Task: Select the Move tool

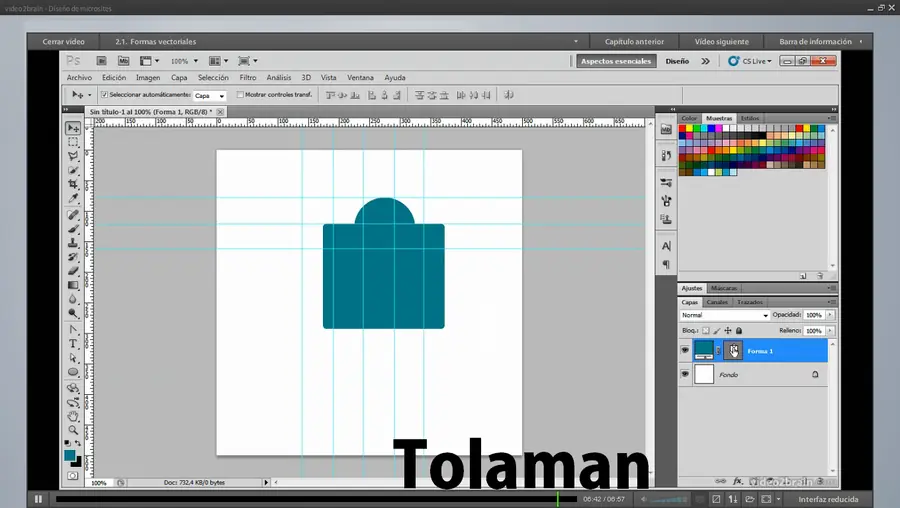Action: click(x=73, y=128)
